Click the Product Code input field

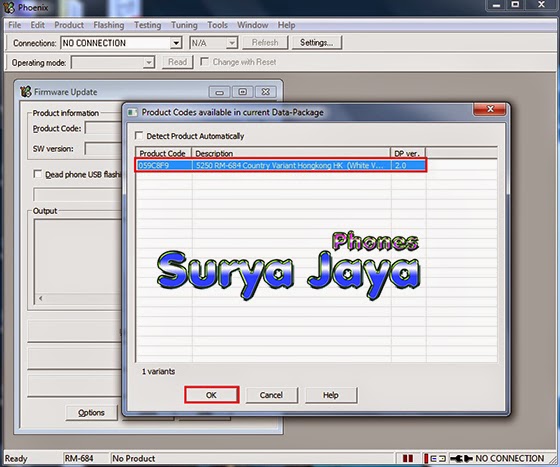pyautogui.click(x=103, y=129)
